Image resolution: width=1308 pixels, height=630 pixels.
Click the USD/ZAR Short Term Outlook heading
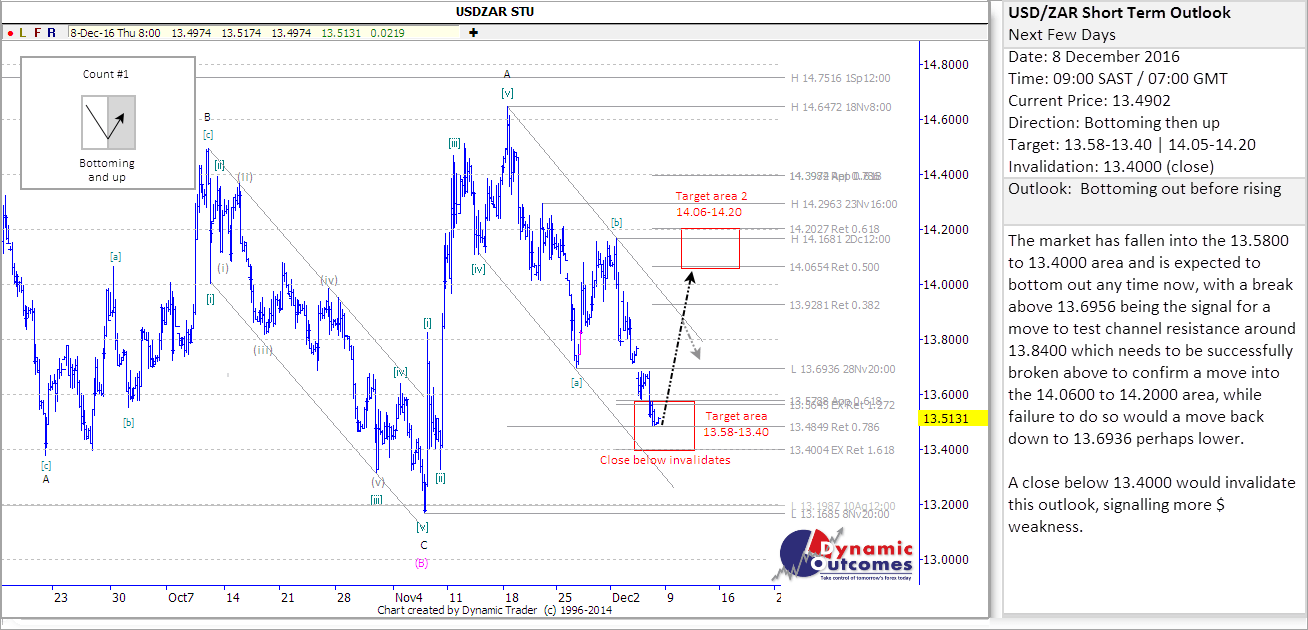coord(1119,13)
